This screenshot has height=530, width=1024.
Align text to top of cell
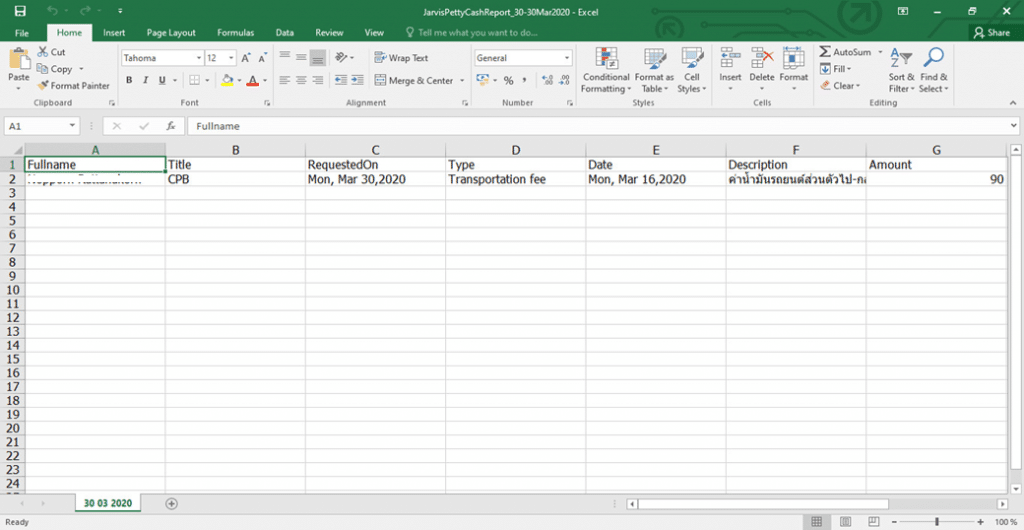tap(284, 57)
